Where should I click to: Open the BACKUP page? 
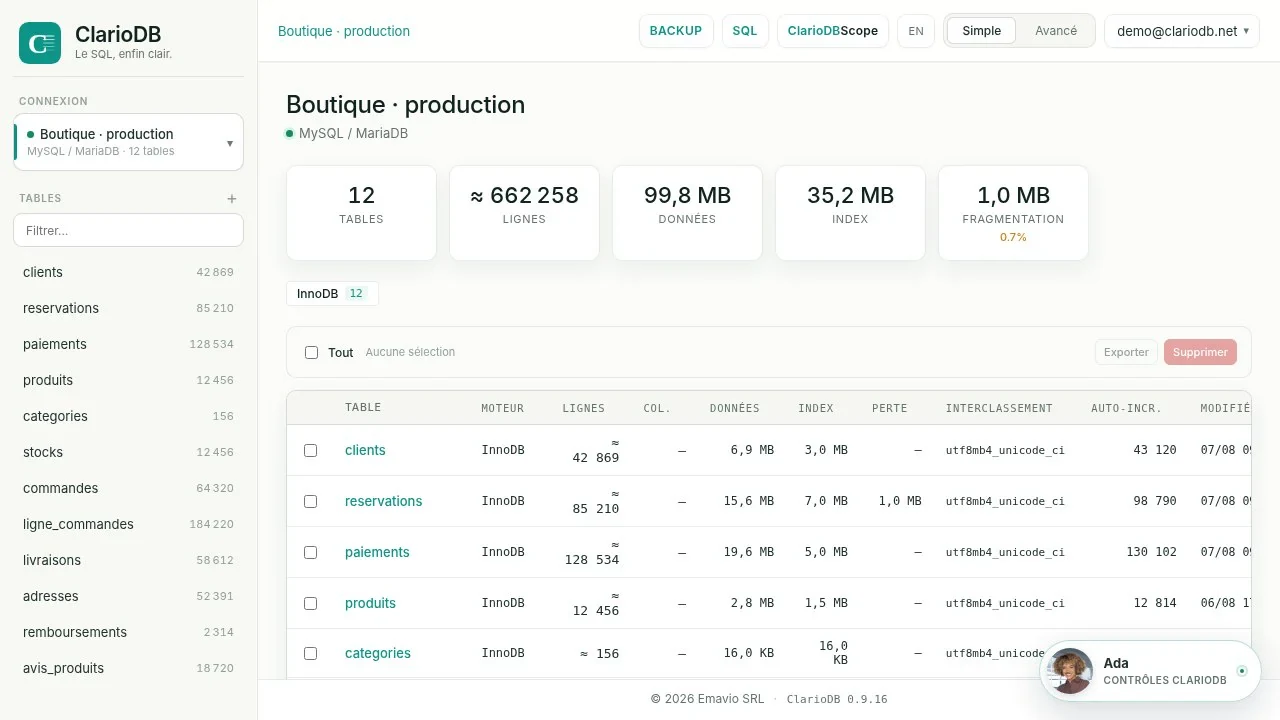[x=676, y=31]
